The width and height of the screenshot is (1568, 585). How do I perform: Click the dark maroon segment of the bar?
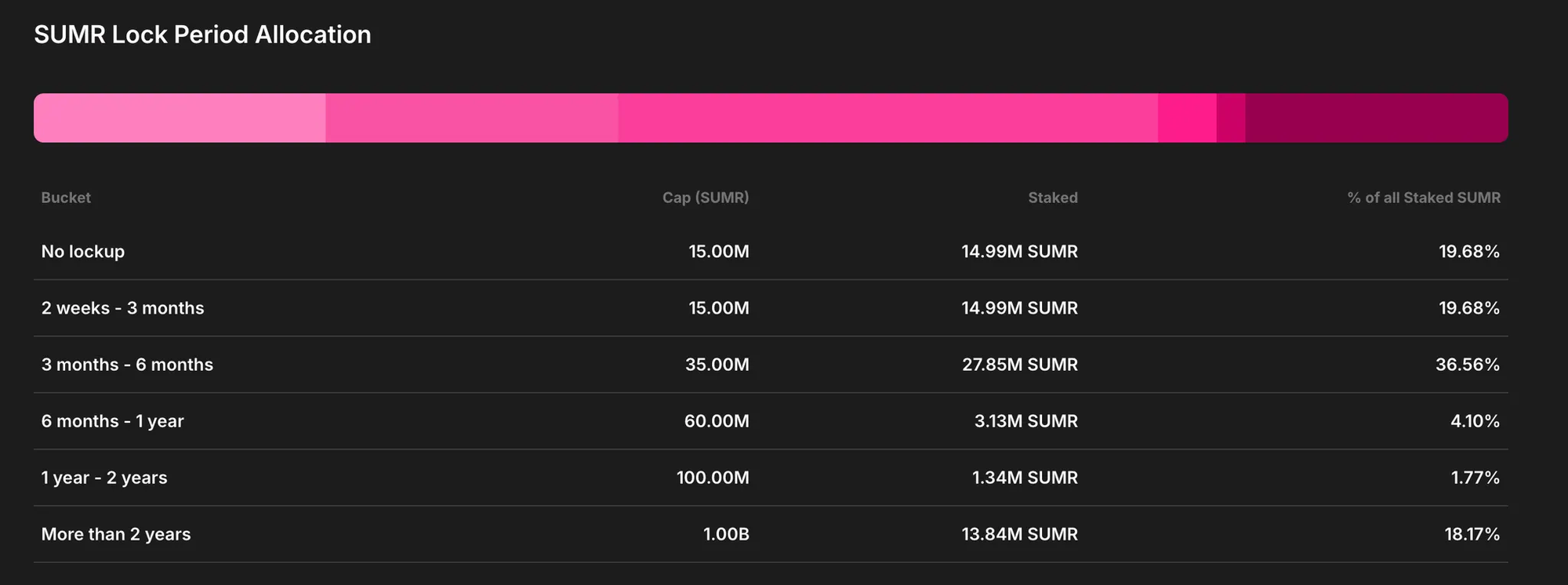pyautogui.click(x=1376, y=118)
